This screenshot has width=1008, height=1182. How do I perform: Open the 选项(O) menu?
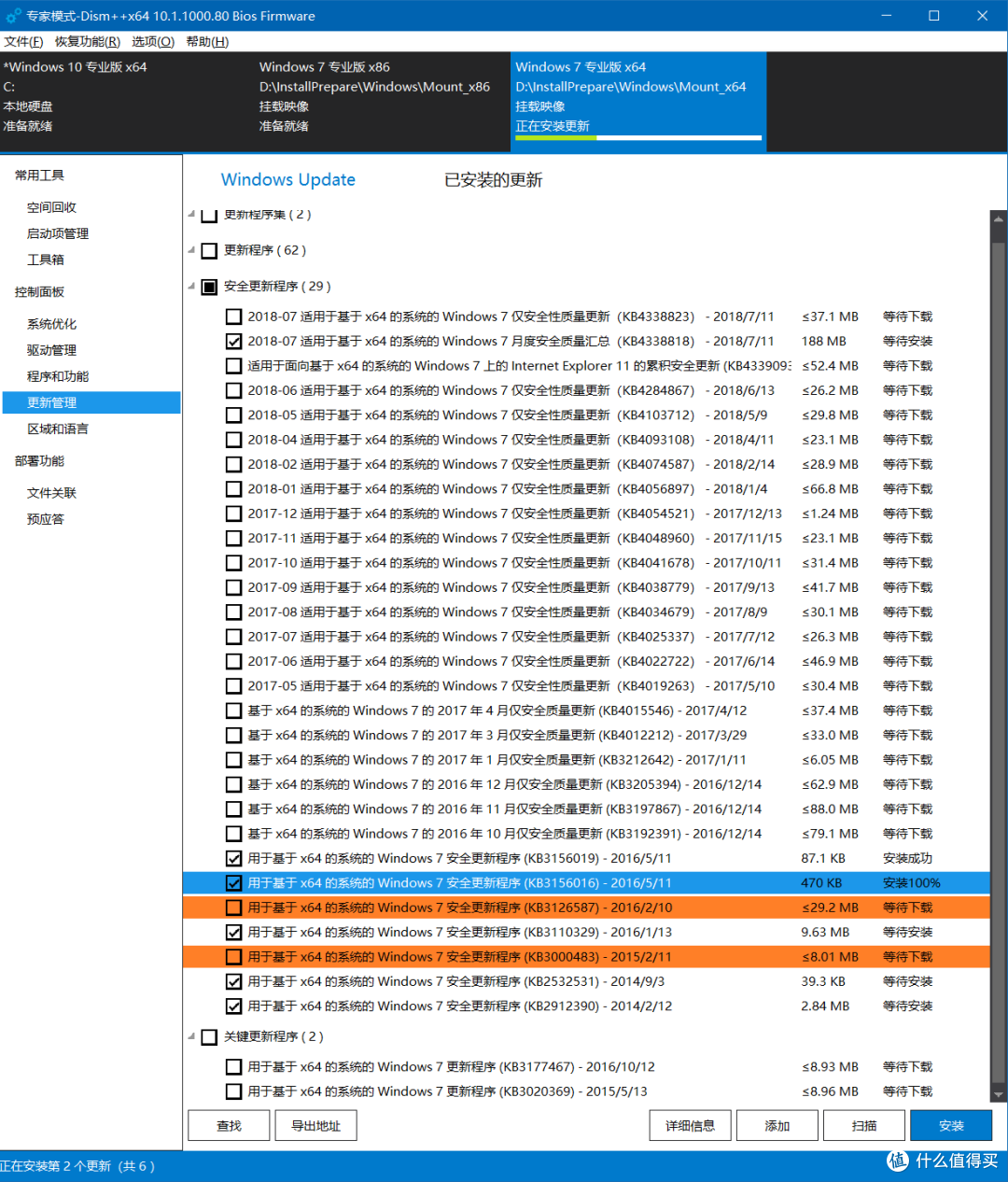153,42
